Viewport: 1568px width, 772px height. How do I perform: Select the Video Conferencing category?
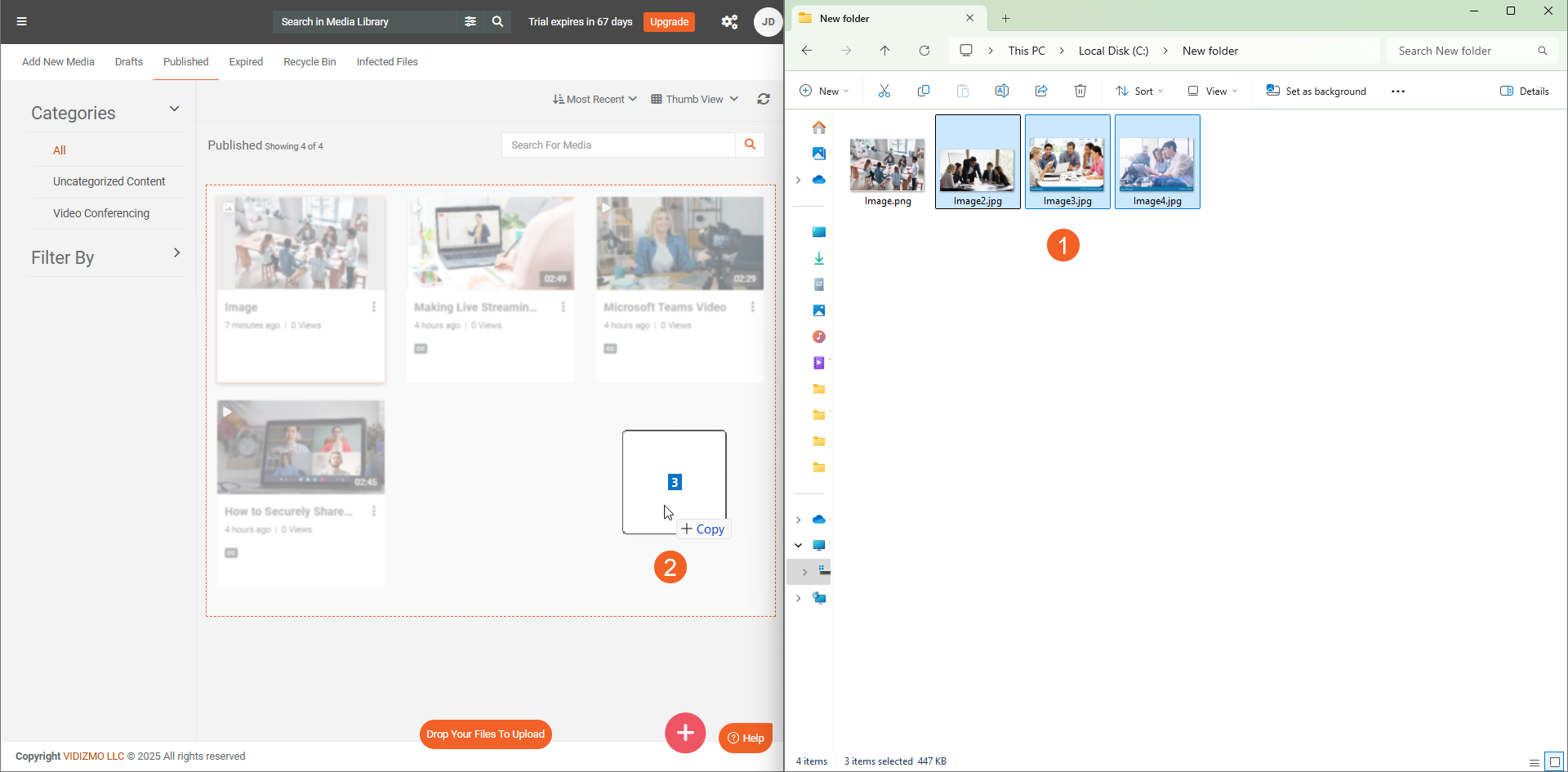[x=101, y=213]
